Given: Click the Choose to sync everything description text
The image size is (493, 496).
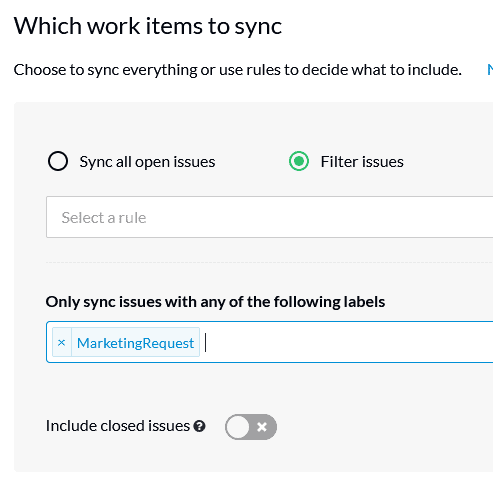Looking at the screenshot, I should 237,70.
